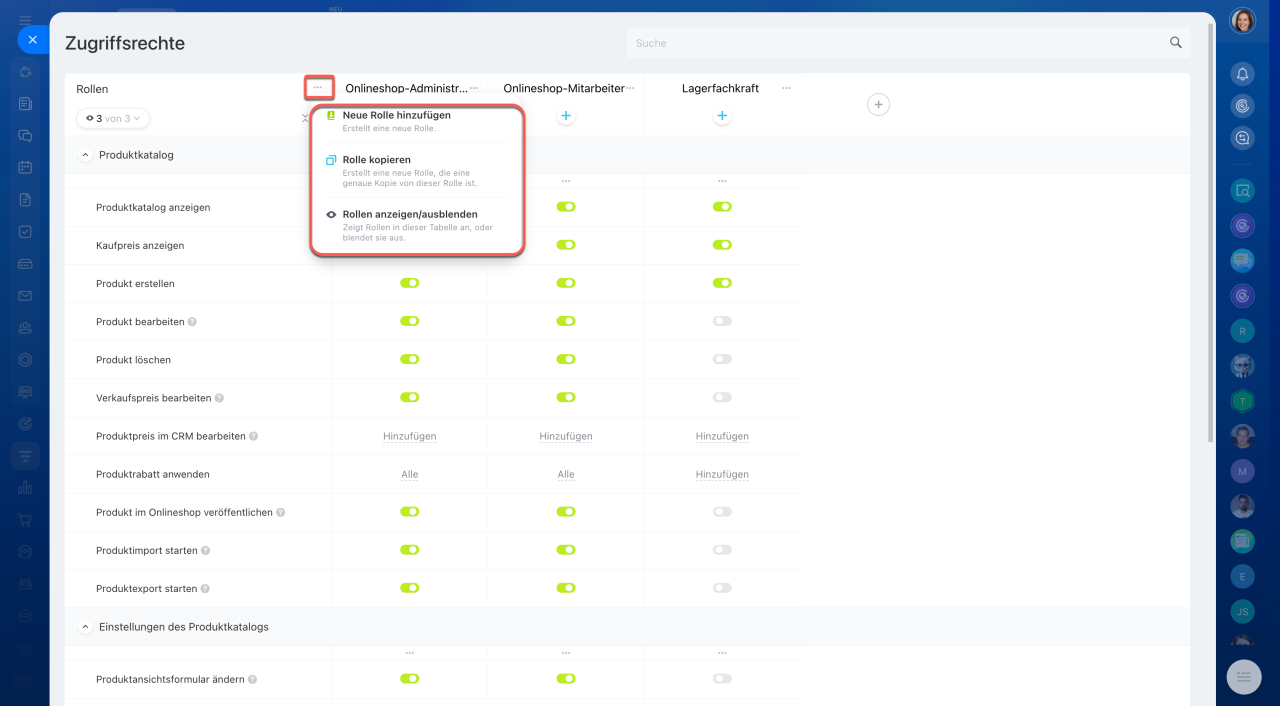The image size is (1280, 706).
Task: Show help for Produktansichtsformular ändern
Action: [253, 679]
